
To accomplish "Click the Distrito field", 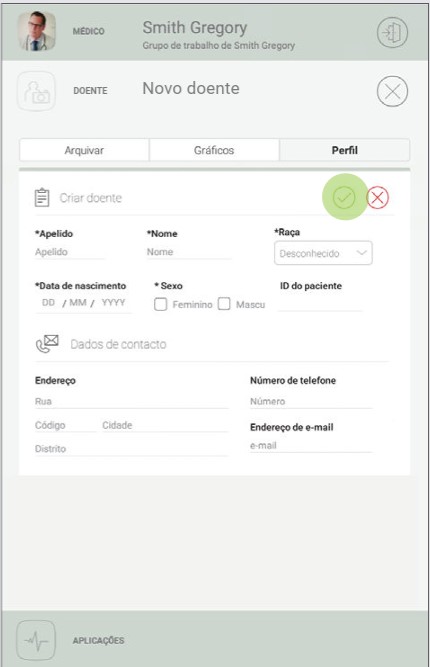I will click(131, 449).
